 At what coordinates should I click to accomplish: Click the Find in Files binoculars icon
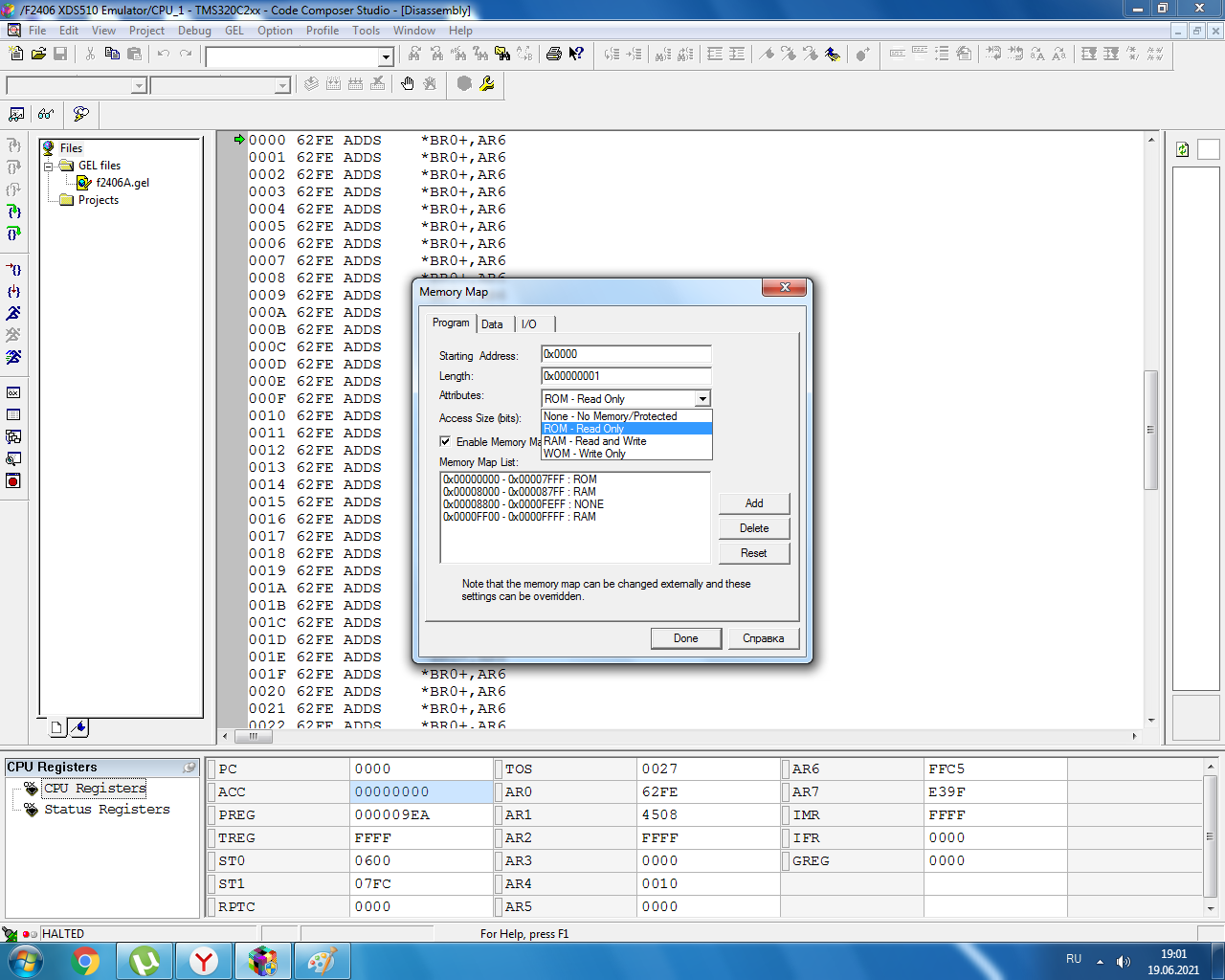click(x=502, y=55)
